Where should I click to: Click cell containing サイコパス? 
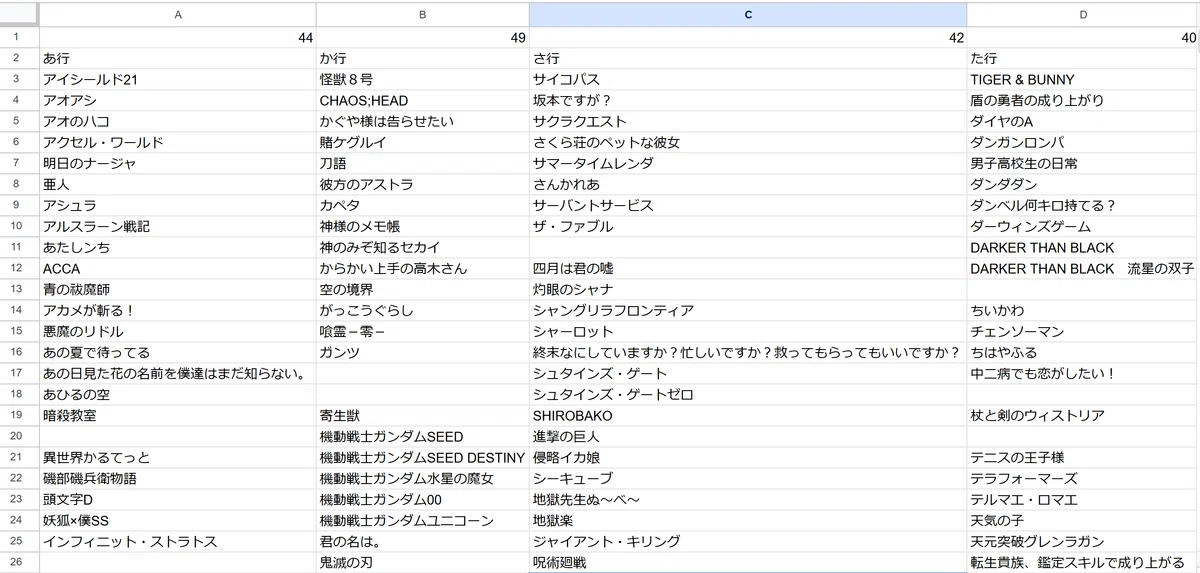pos(748,80)
